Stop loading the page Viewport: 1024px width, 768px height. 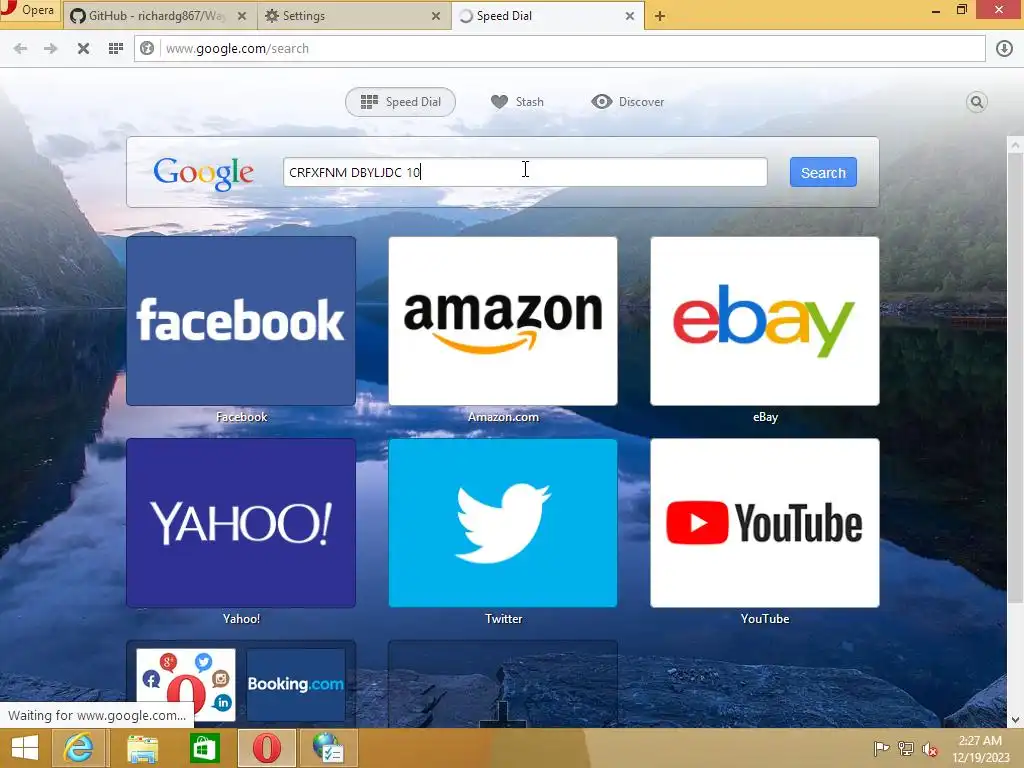click(x=83, y=48)
